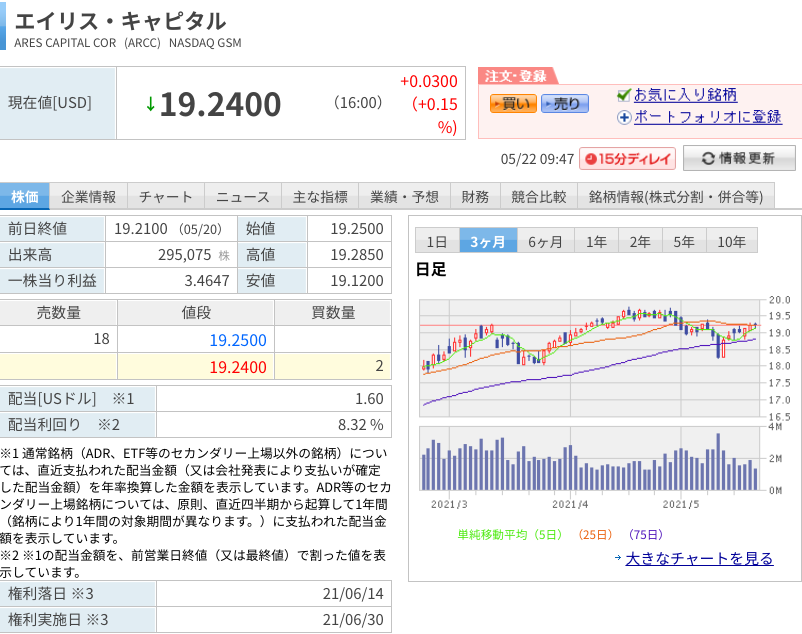The height and width of the screenshot is (634, 802).
Task: Open the お気に入り銘柄 link
Action: (x=685, y=95)
